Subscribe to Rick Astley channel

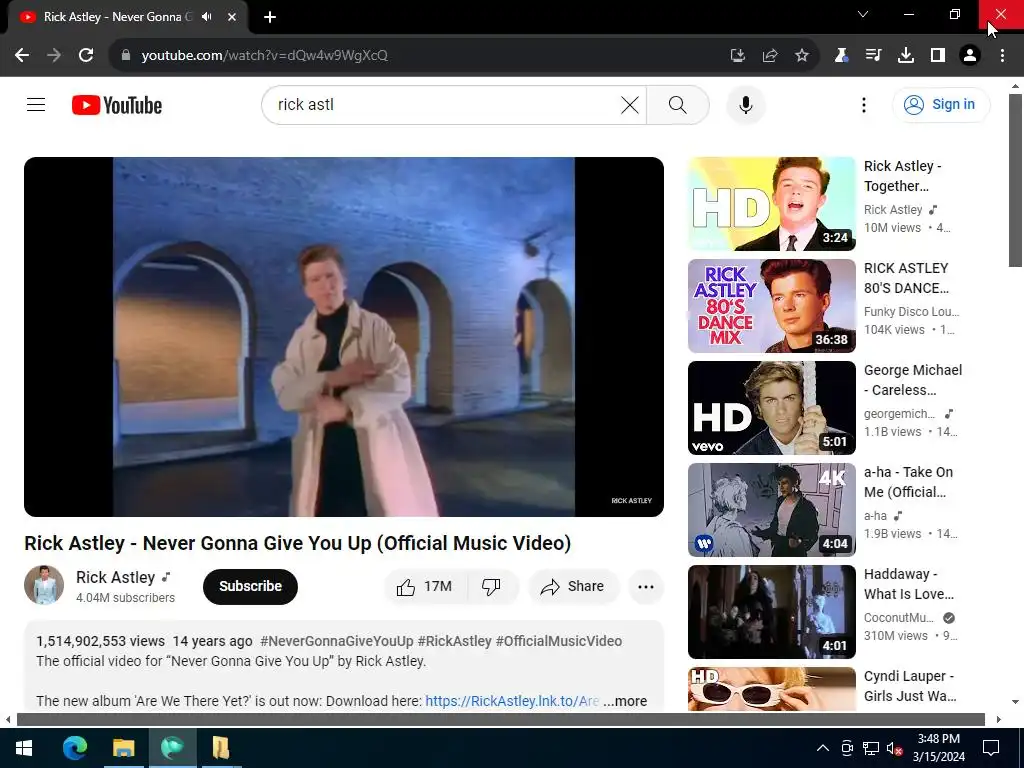(x=250, y=586)
